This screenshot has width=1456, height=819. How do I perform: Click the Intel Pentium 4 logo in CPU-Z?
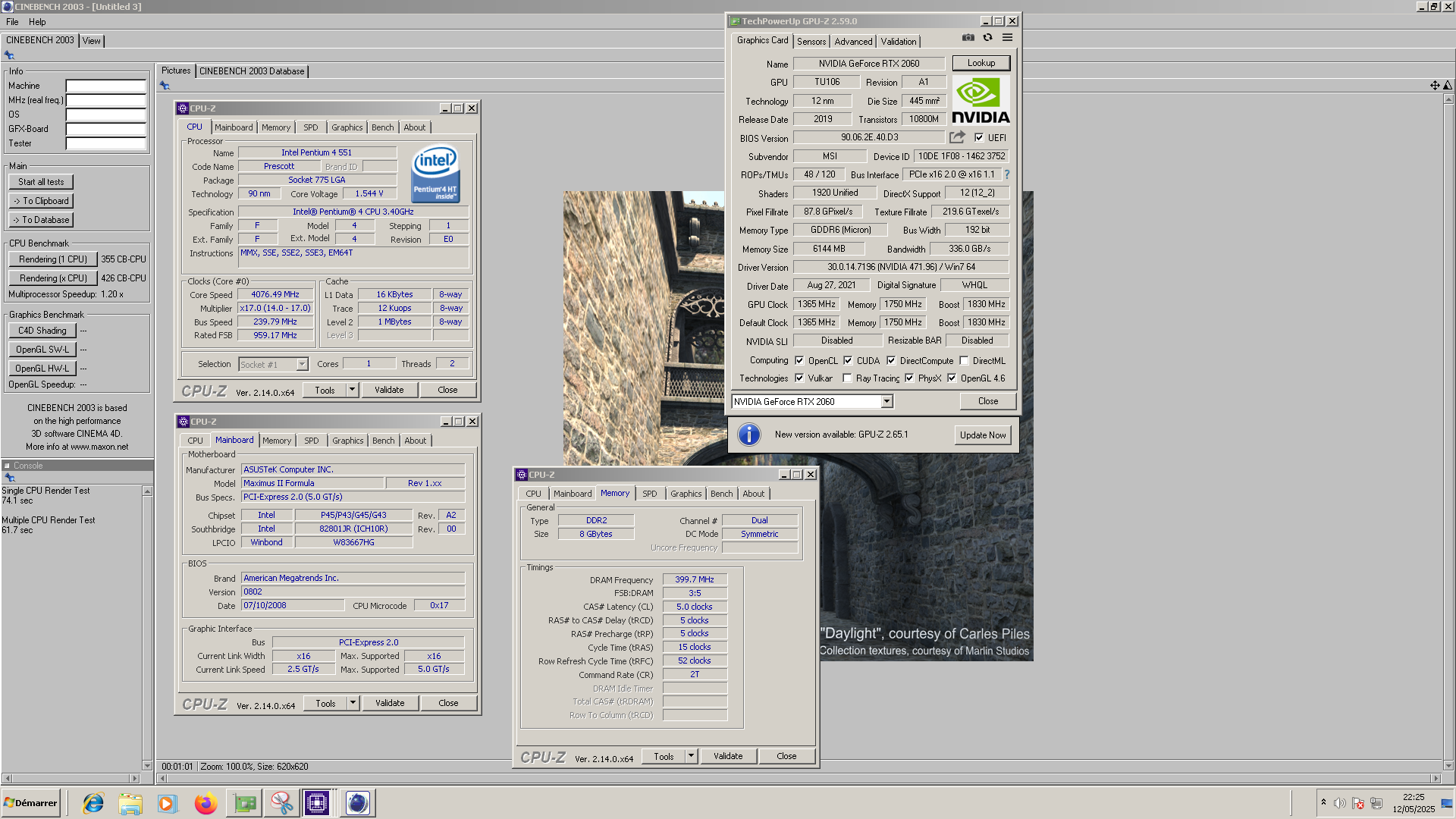click(x=435, y=173)
